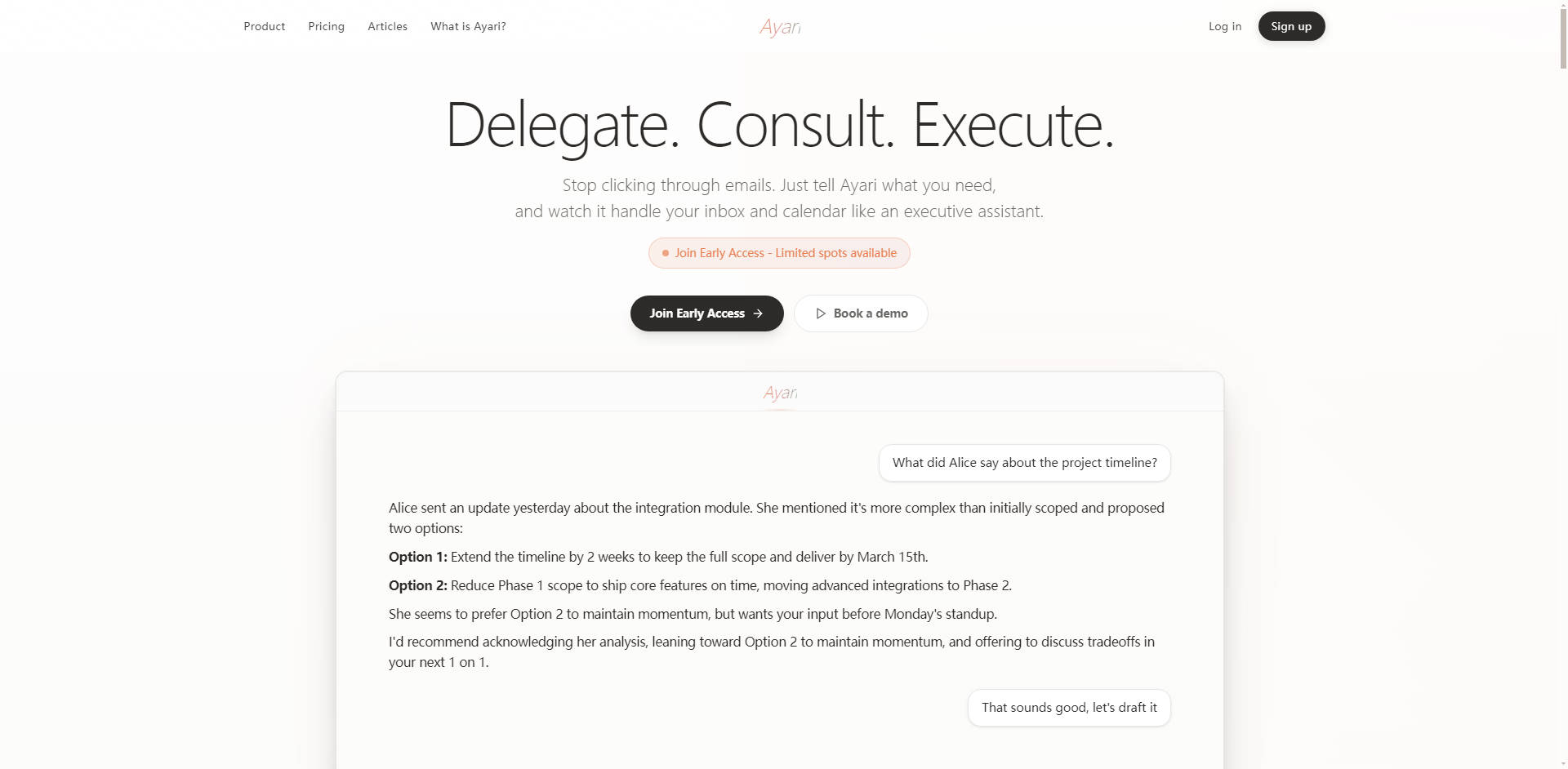Click the "What did Alice say" chat bubble
The height and width of the screenshot is (769, 1568).
pos(1024,463)
